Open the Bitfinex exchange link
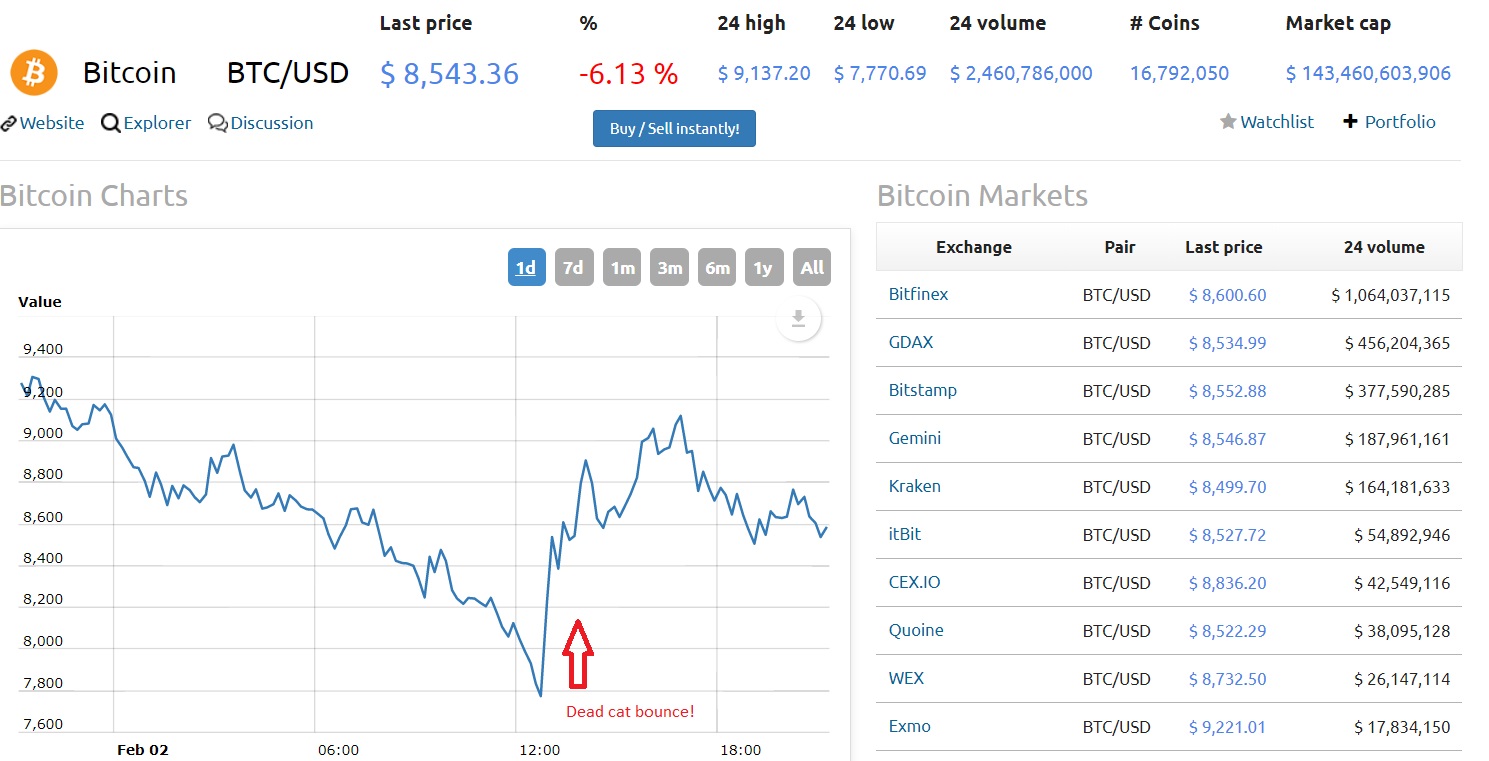The height and width of the screenshot is (761, 1489). [x=918, y=294]
